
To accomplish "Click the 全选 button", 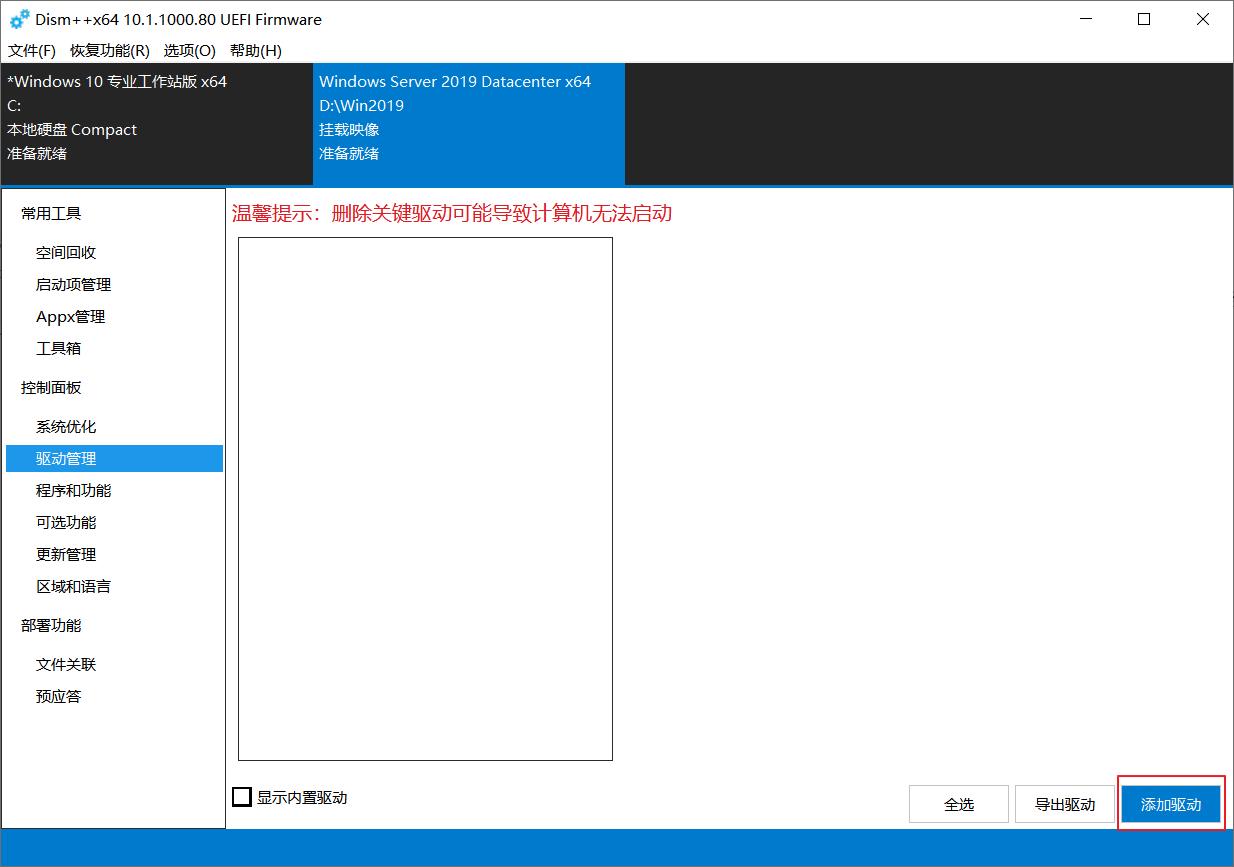I will 958,803.
